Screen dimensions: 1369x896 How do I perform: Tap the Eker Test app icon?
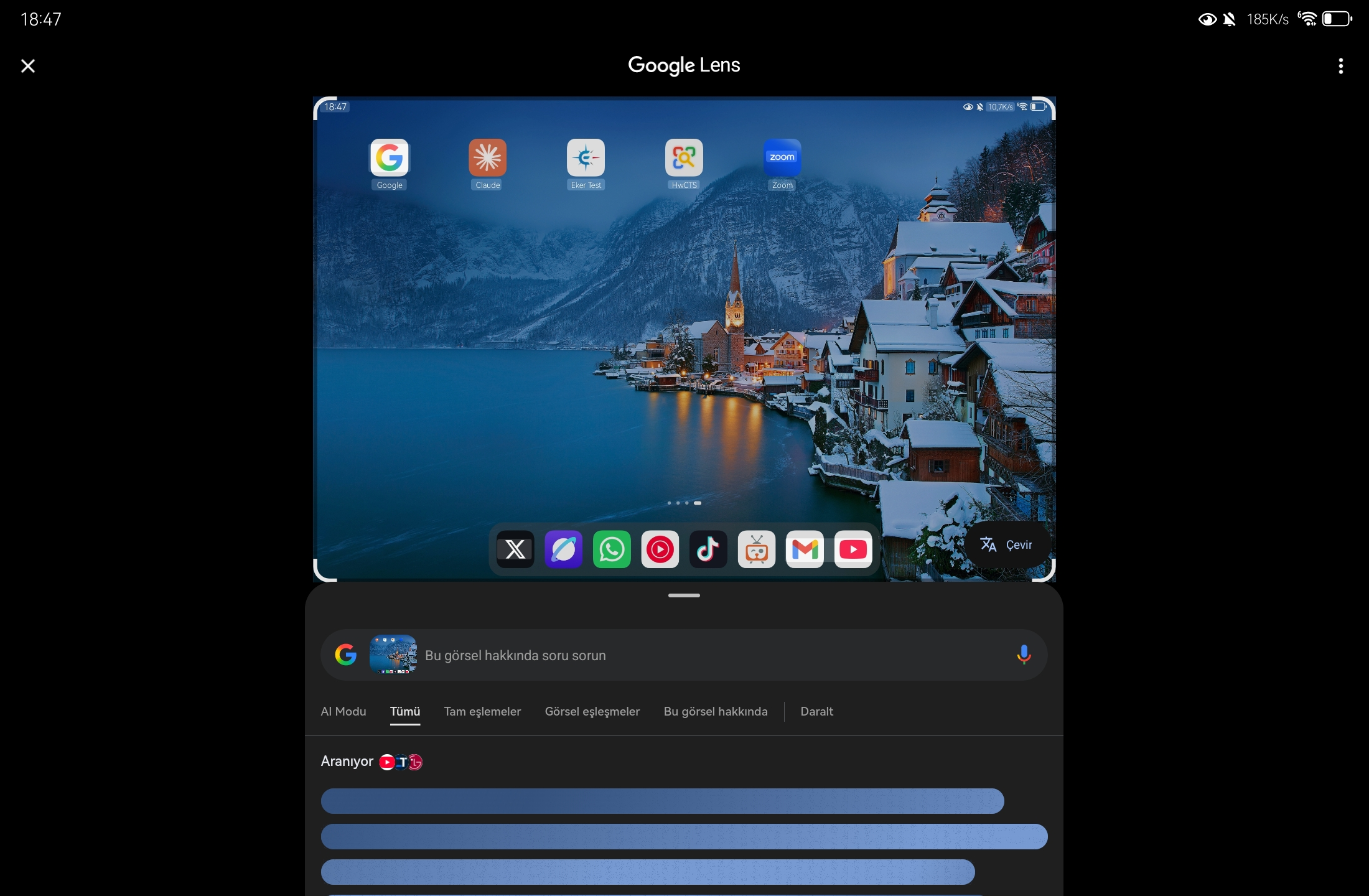point(586,157)
